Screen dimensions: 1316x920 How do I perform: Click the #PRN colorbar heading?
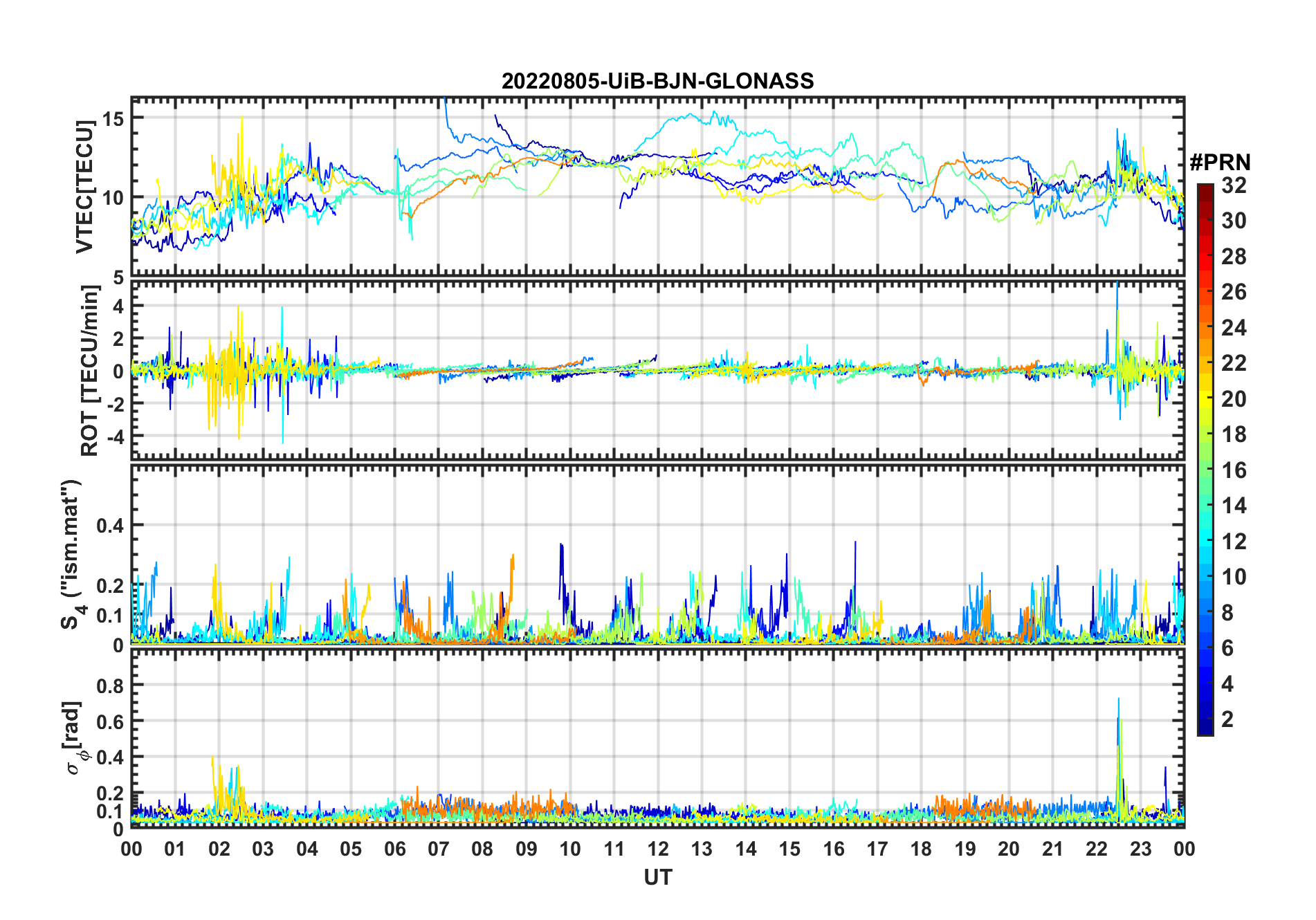tap(1220, 163)
